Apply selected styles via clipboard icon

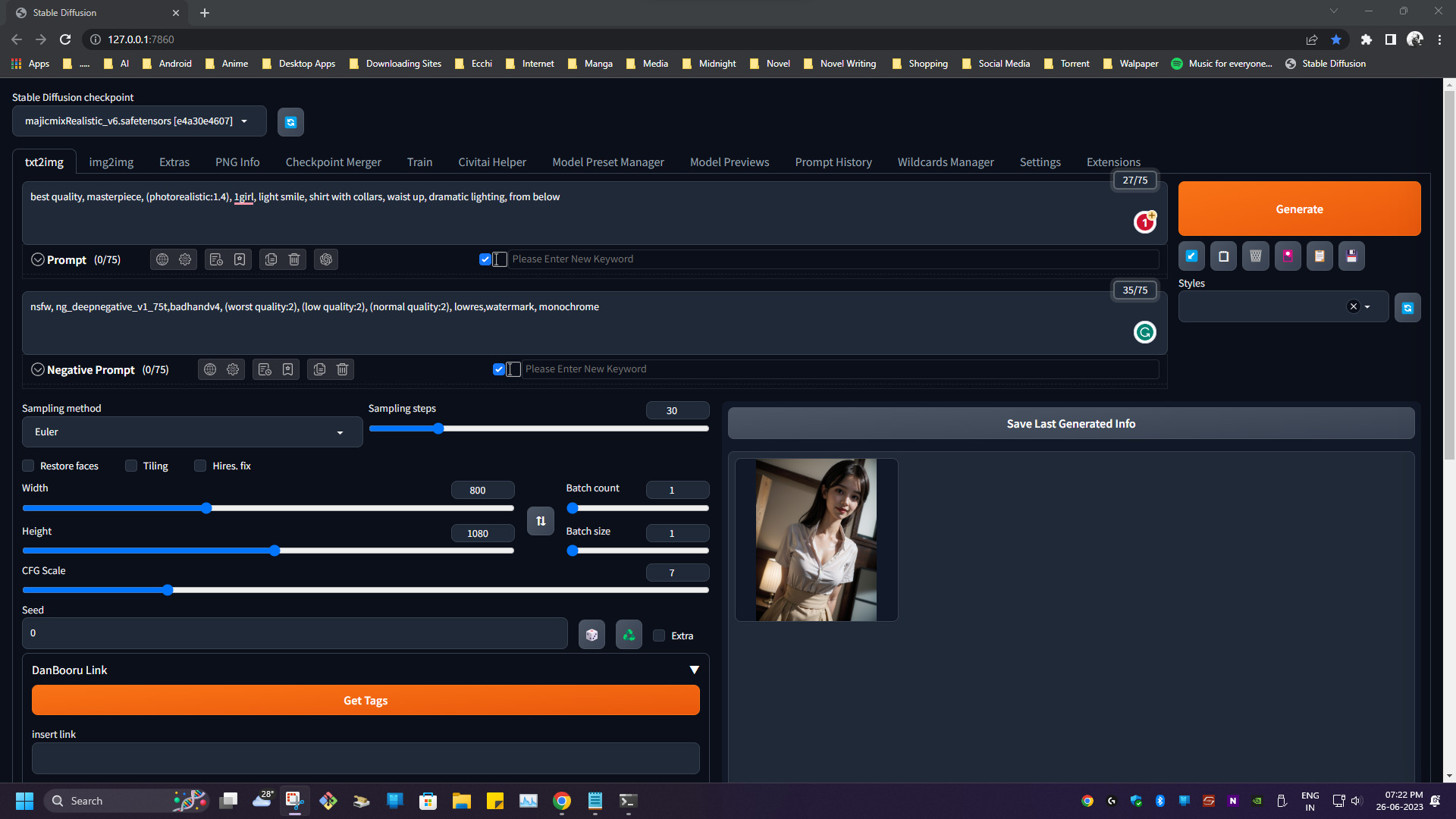[1319, 256]
